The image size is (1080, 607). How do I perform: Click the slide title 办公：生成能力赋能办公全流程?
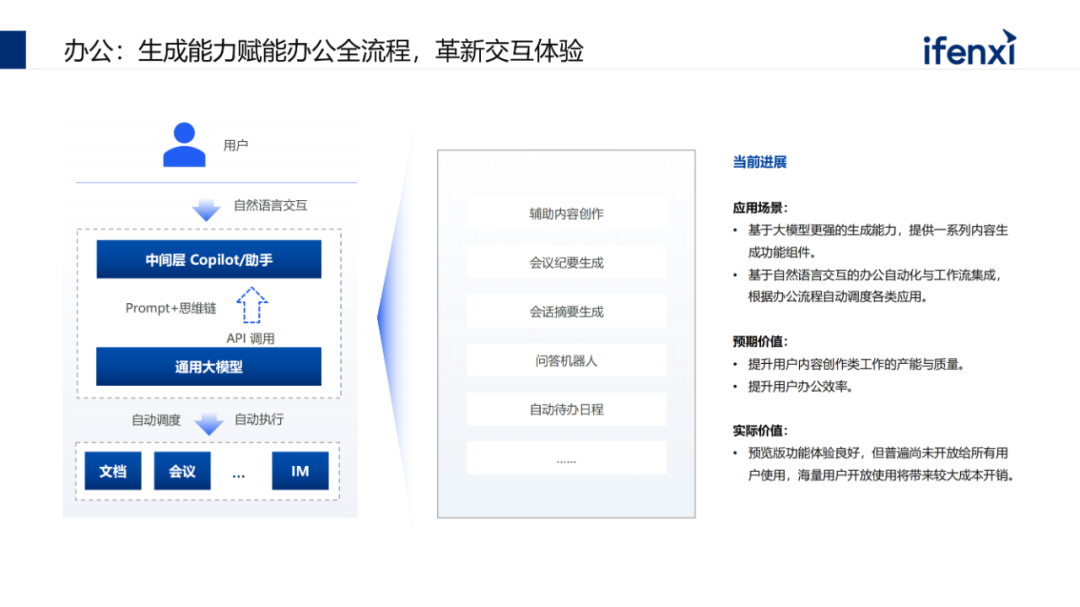coord(324,51)
